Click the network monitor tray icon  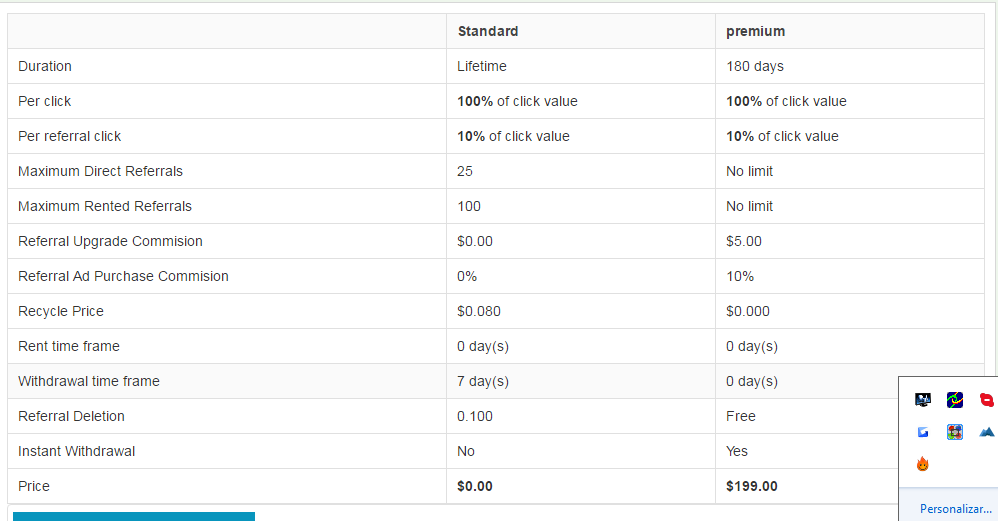click(923, 400)
